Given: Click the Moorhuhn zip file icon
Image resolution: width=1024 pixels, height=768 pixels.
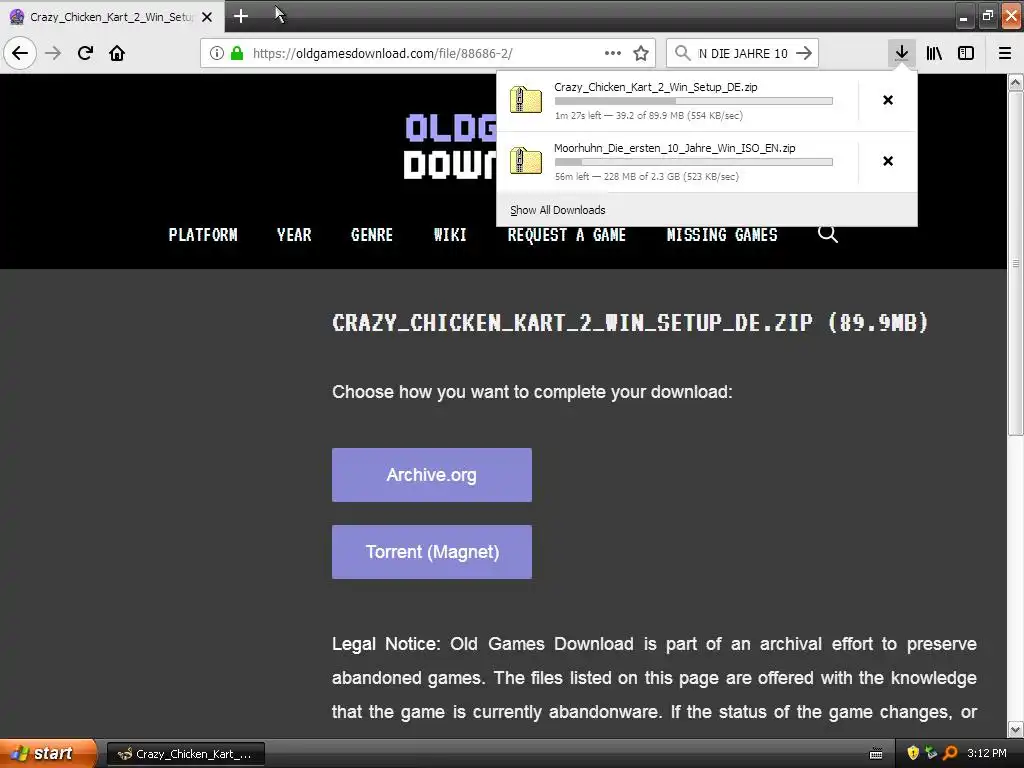Looking at the screenshot, I should click(x=526, y=161).
